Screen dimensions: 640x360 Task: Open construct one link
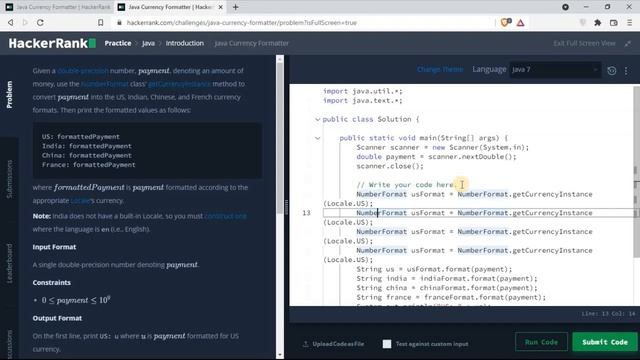(x=225, y=216)
